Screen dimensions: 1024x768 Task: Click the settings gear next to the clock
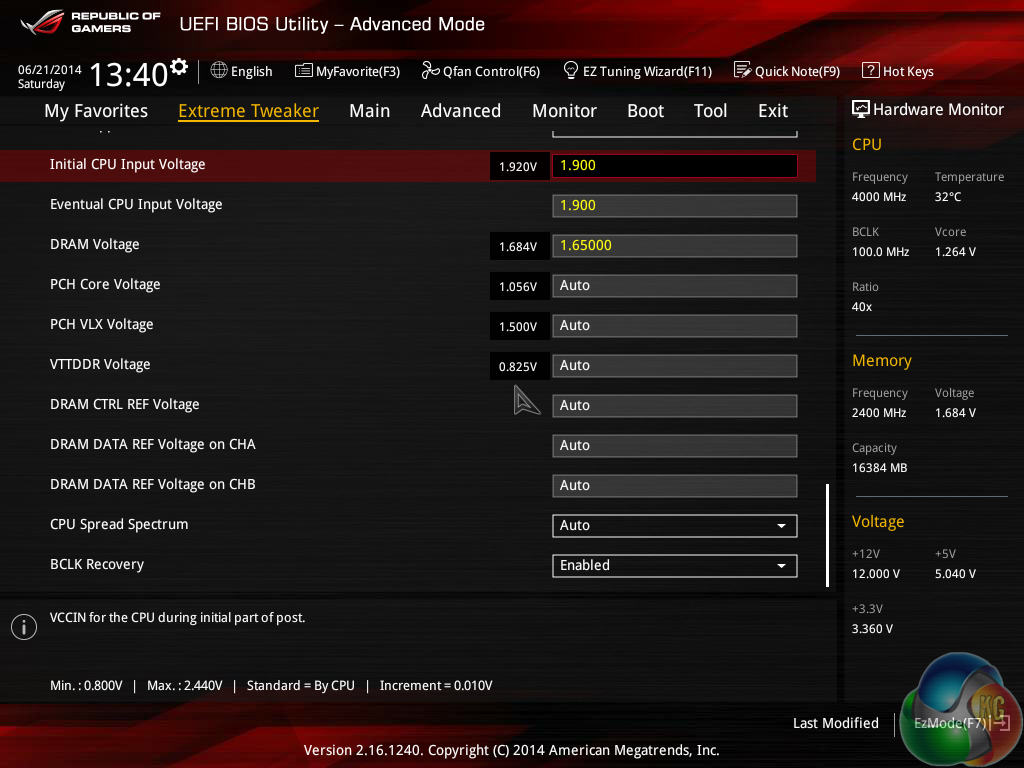[178, 67]
